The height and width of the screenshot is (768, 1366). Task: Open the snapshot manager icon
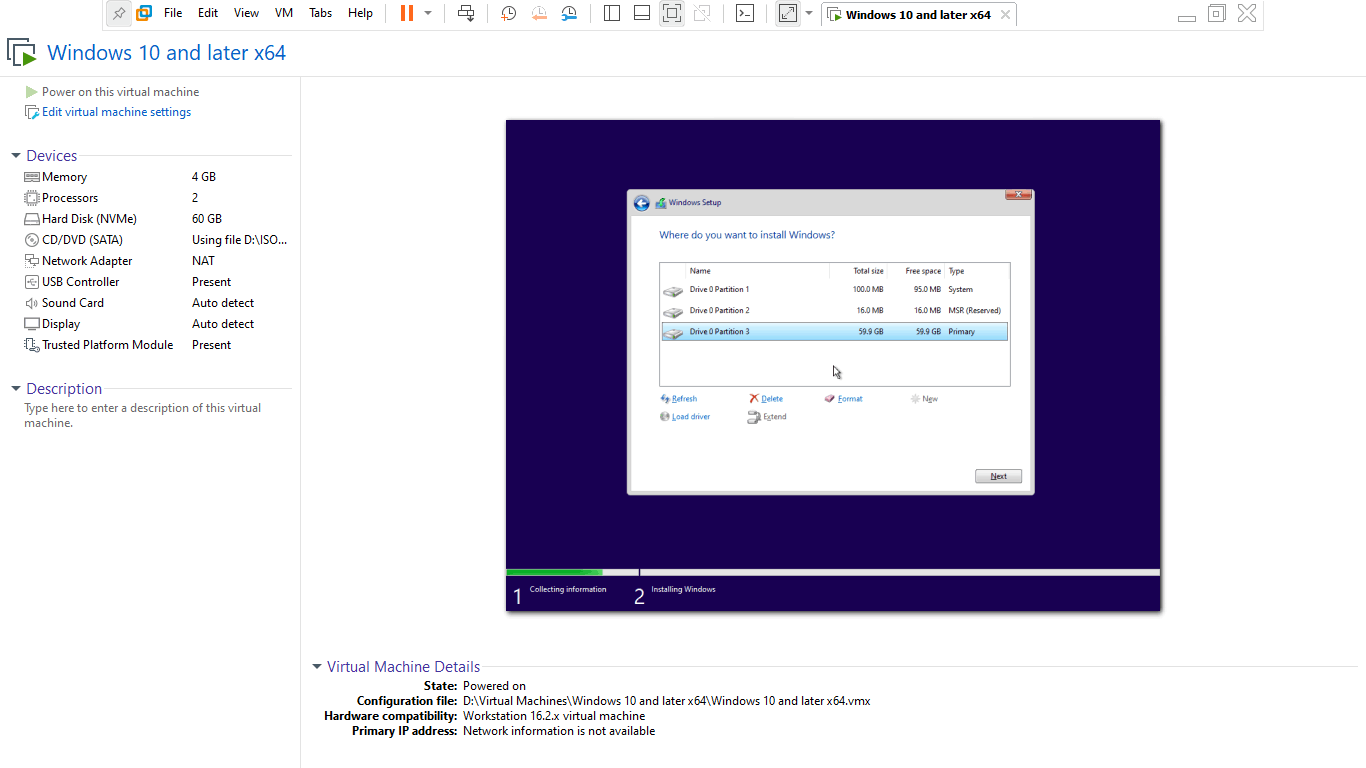click(569, 14)
